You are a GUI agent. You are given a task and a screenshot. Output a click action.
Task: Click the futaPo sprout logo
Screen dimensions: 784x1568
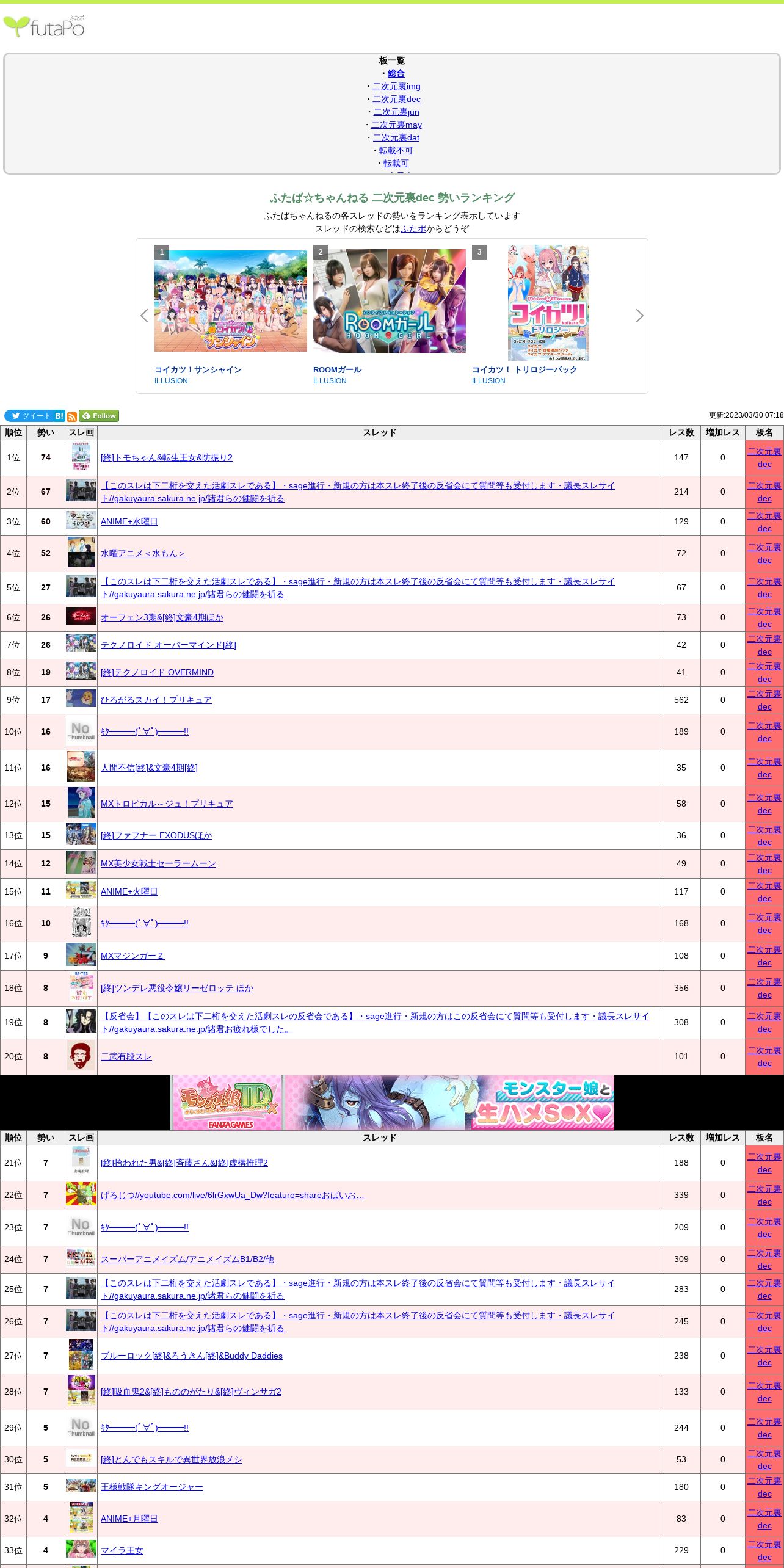pyautogui.click(x=44, y=27)
